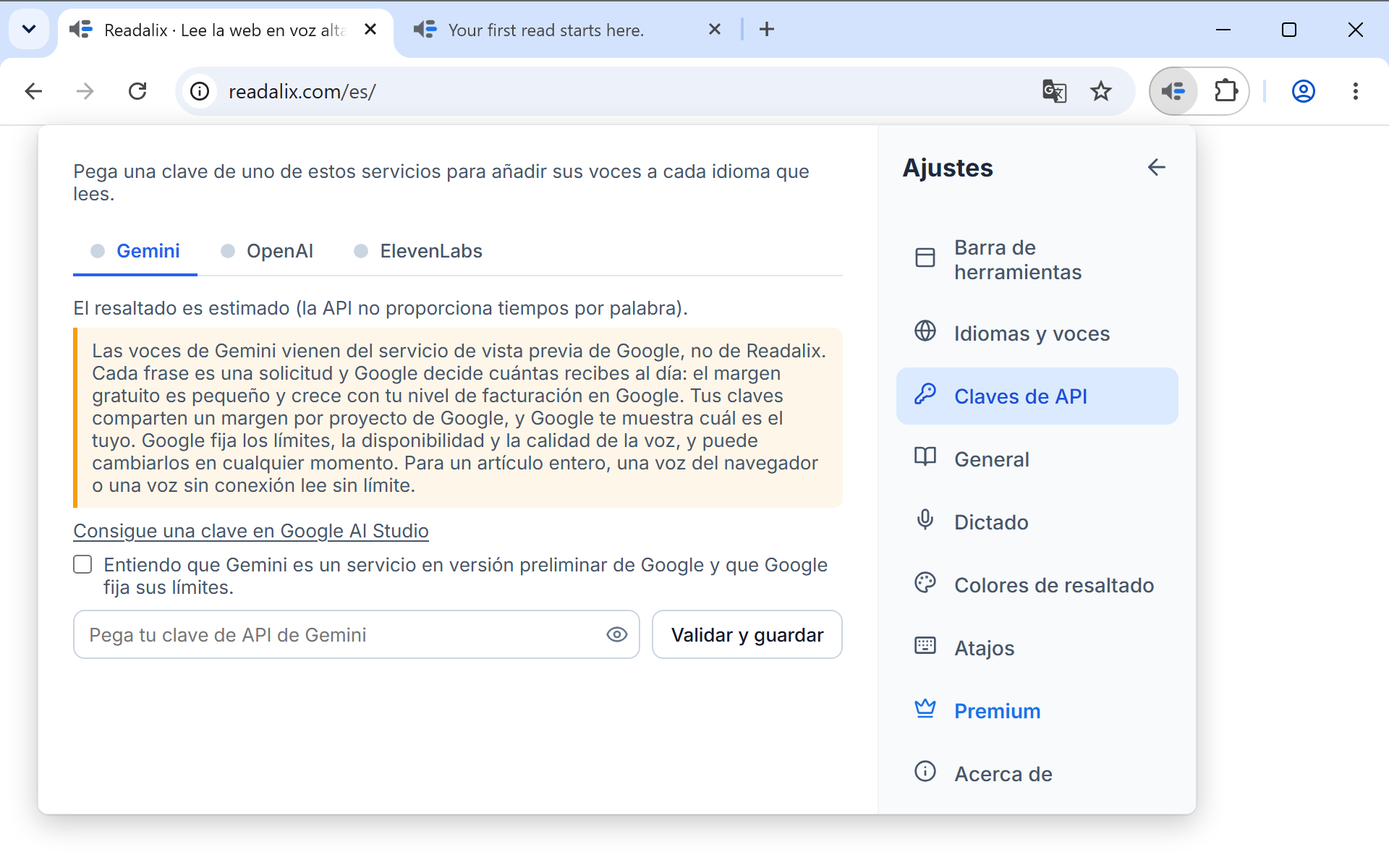Open the browser extensions puzzle icon
The width and height of the screenshot is (1389, 868).
point(1226,91)
